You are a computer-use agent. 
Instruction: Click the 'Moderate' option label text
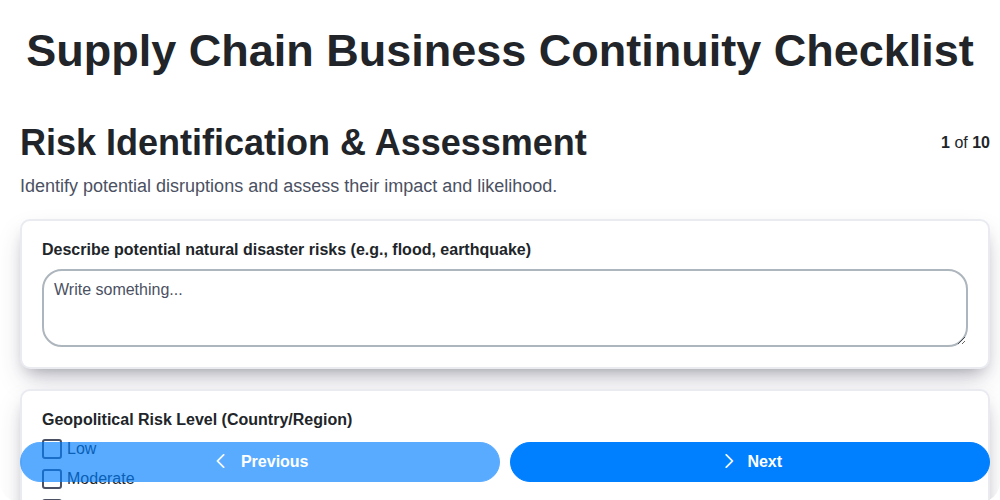[101, 479]
